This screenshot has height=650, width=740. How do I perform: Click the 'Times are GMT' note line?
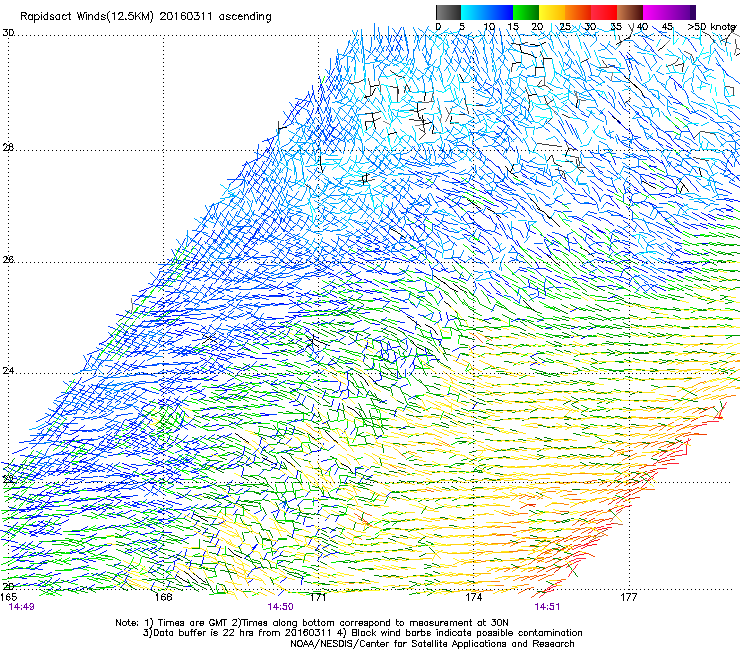pos(312,623)
